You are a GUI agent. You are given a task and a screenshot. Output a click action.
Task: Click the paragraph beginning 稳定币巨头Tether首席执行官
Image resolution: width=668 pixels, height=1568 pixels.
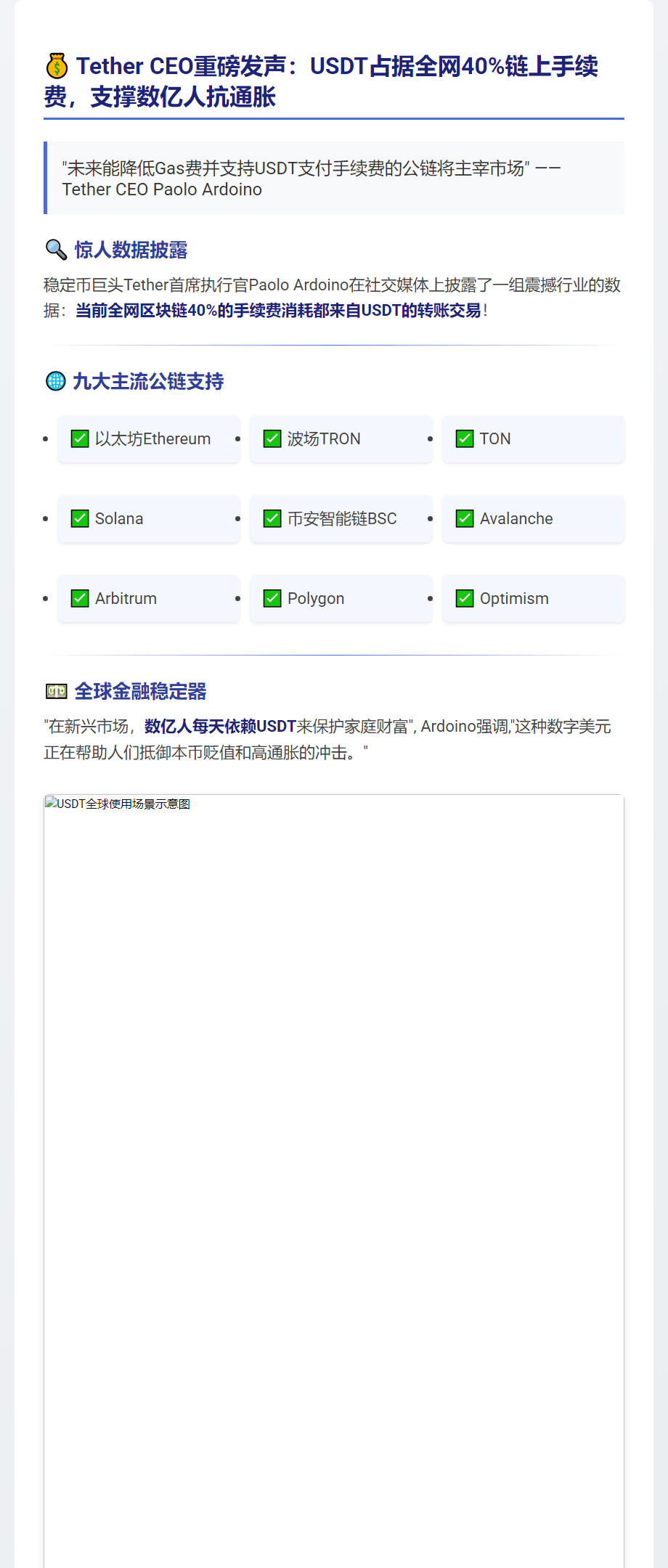click(x=334, y=298)
